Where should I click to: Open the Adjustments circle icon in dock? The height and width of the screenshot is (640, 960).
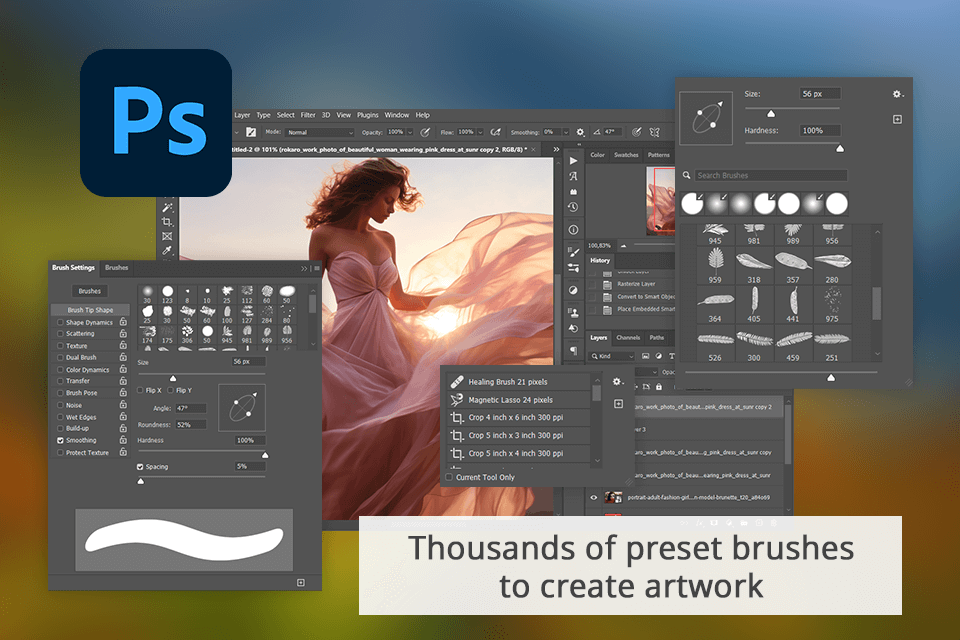573,290
